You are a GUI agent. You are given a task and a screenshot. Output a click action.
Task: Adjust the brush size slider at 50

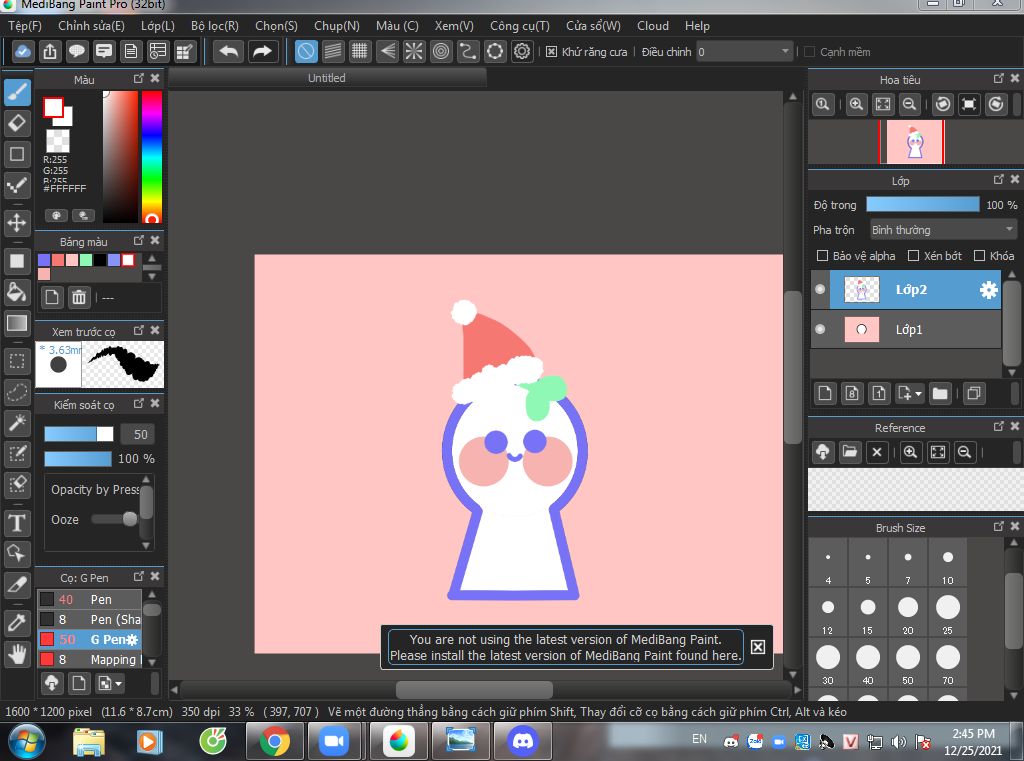pos(78,434)
